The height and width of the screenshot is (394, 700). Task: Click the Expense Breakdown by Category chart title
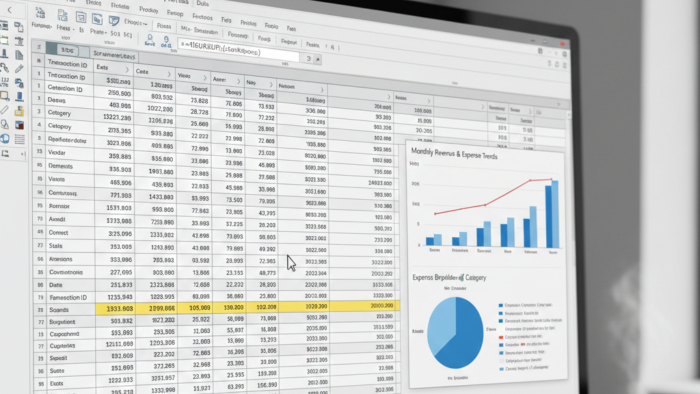tap(449, 278)
